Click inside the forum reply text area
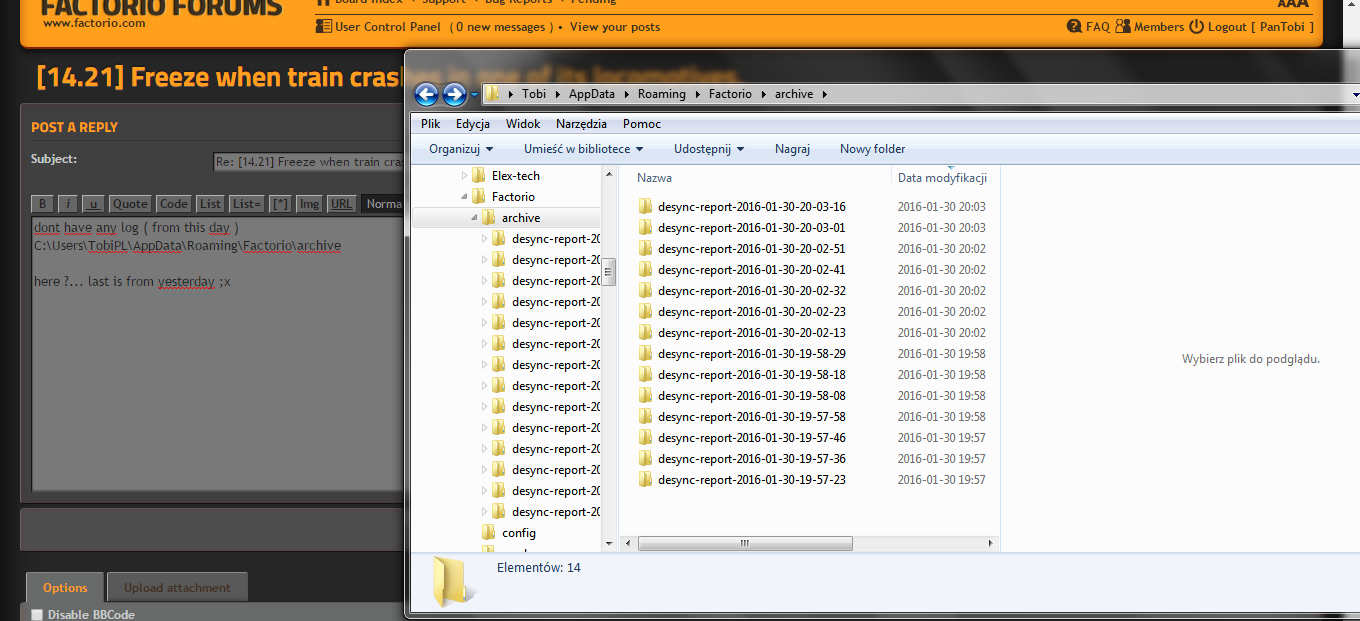 217,354
